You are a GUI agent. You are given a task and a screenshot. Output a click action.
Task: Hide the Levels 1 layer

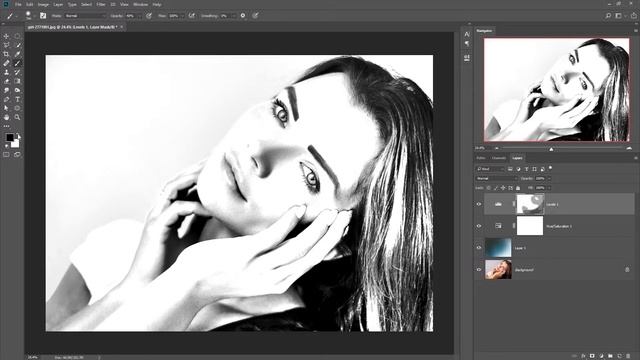tap(479, 204)
